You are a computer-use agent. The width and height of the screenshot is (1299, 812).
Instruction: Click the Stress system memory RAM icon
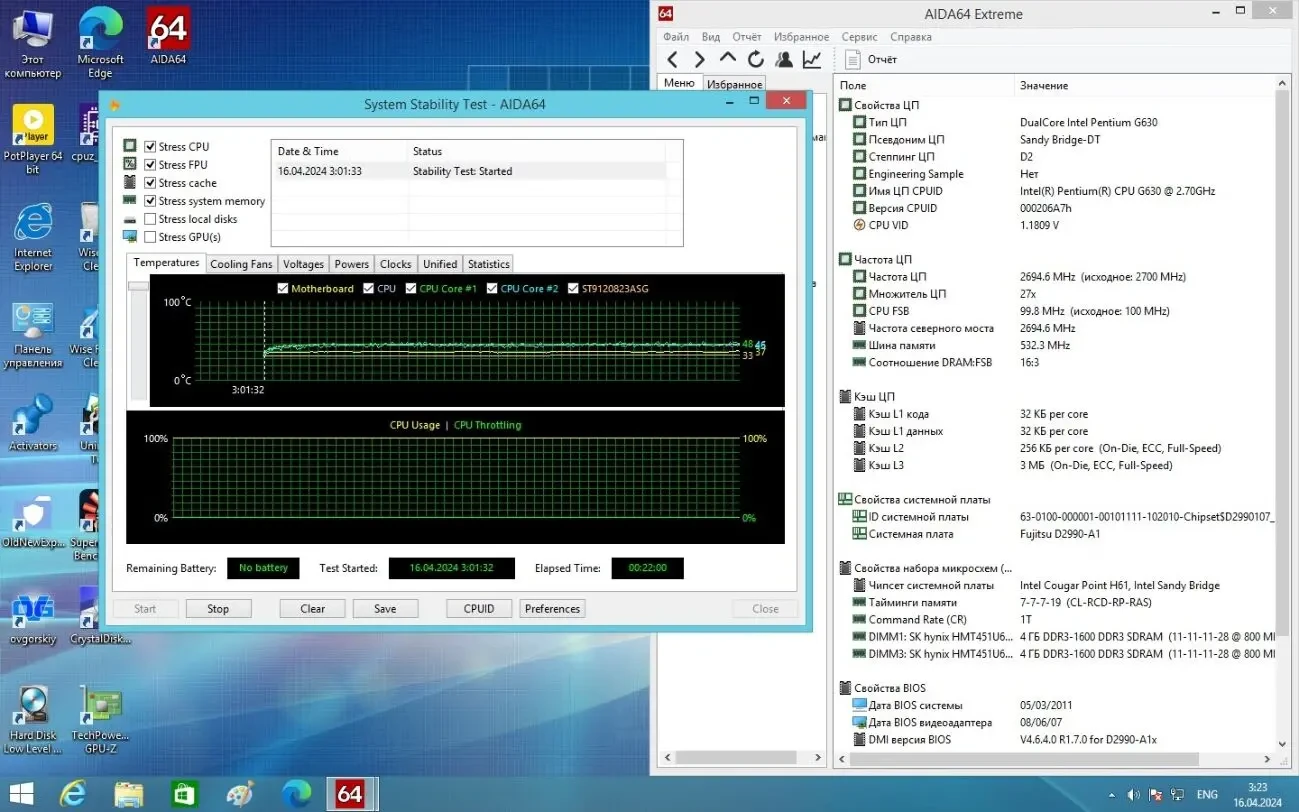(x=130, y=200)
